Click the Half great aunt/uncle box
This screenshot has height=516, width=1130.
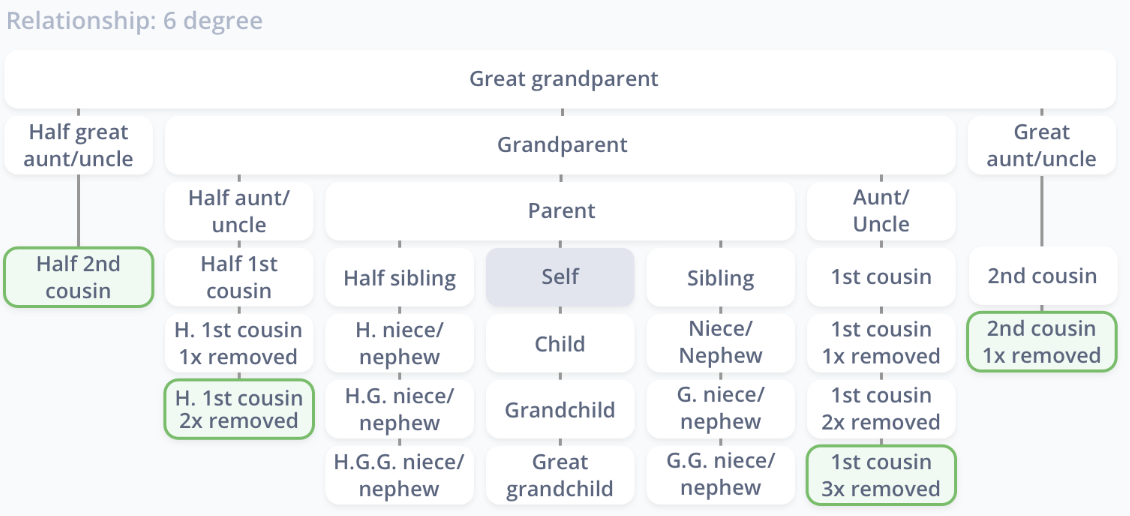click(x=79, y=145)
